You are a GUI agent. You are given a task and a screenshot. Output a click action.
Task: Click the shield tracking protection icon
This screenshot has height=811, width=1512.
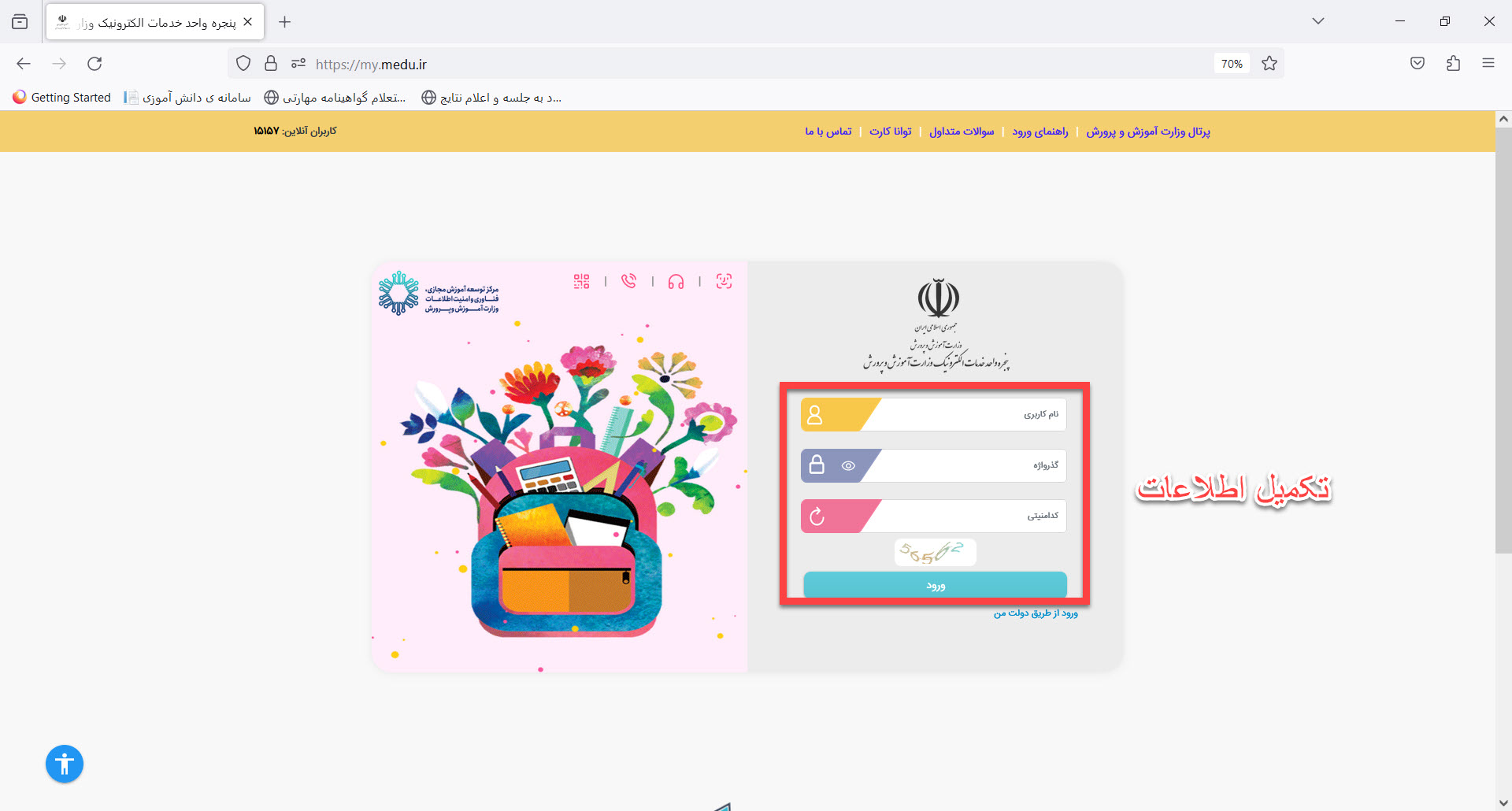243,64
